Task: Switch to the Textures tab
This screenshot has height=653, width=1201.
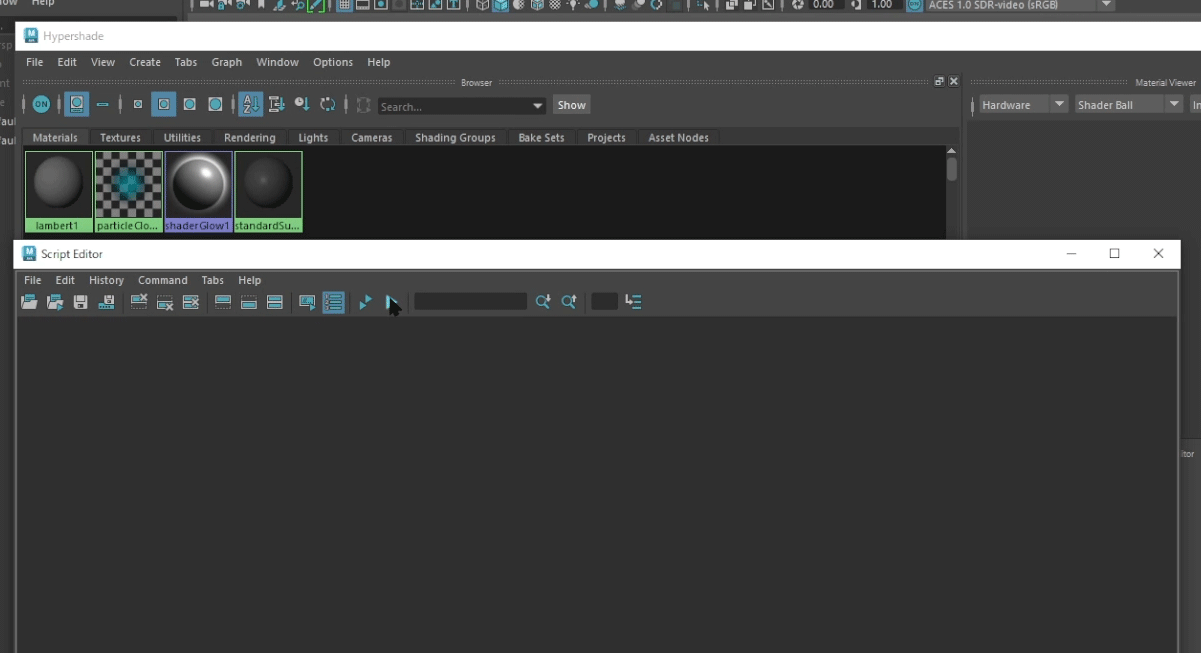Action: click(x=120, y=138)
